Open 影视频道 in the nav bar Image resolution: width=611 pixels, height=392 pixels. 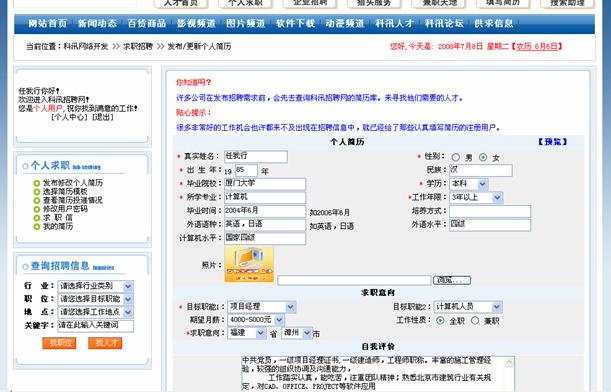point(196,23)
